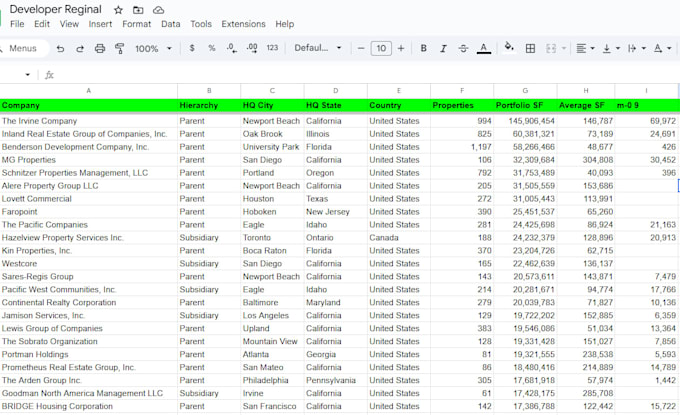Select cell Westcore
This screenshot has height=415, width=680.
click(88, 264)
